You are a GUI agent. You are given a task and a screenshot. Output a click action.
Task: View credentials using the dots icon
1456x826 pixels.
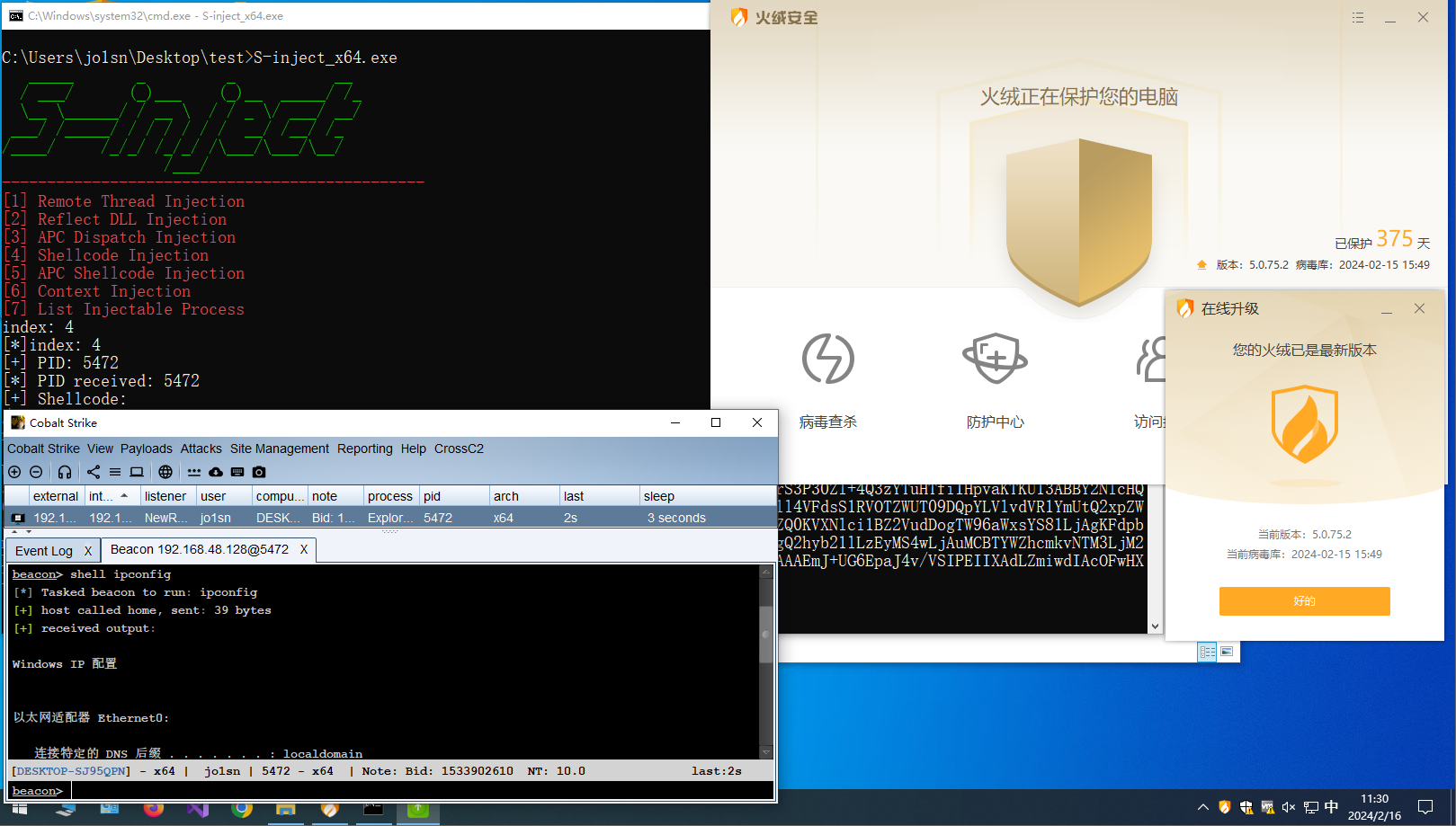[x=194, y=472]
